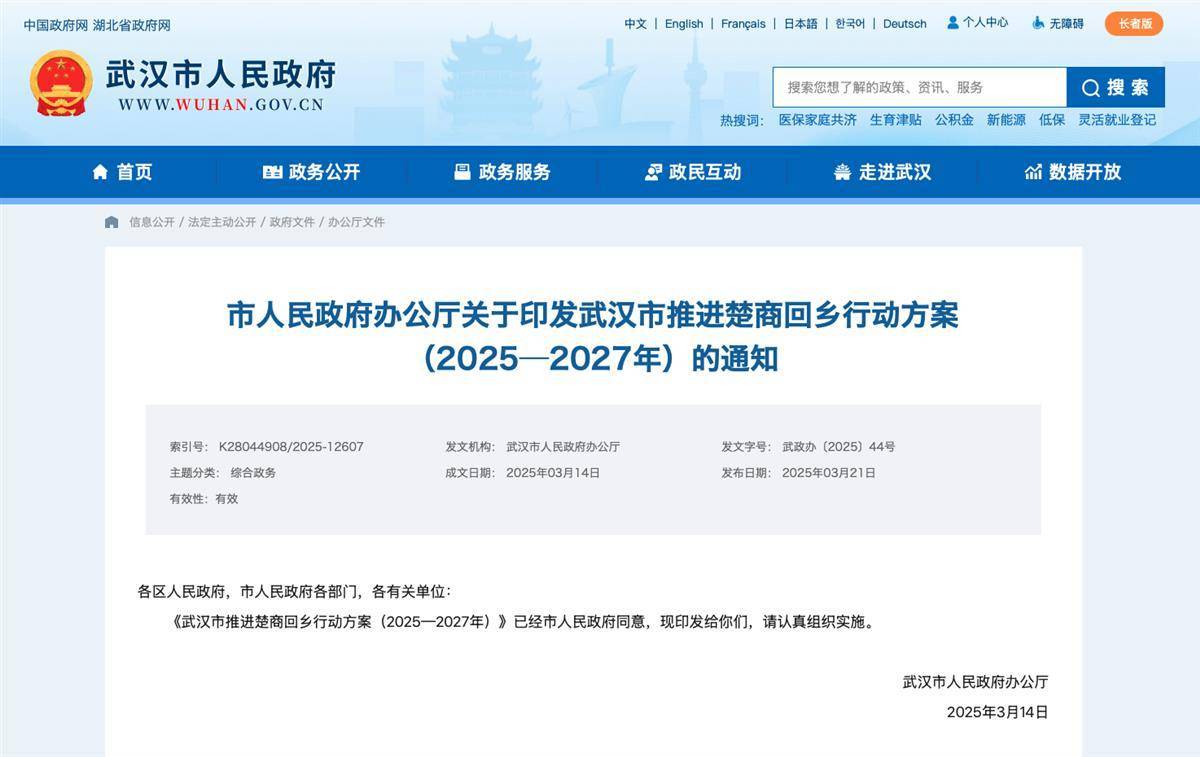Select Deutsch language option

(x=904, y=24)
